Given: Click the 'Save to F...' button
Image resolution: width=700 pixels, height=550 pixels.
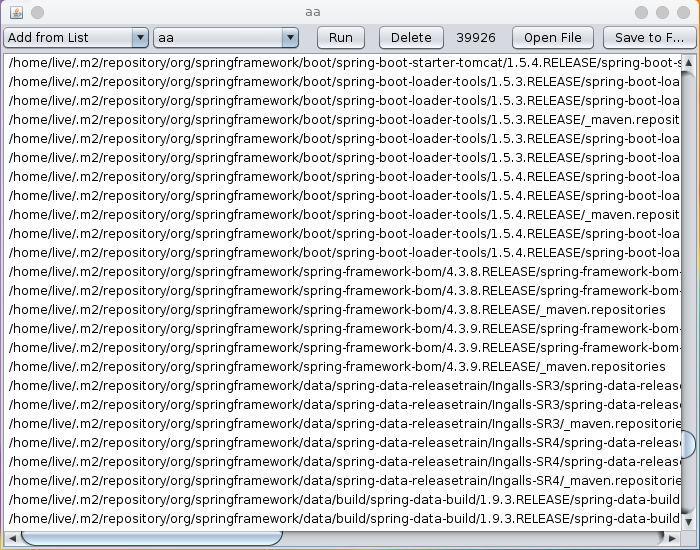Looking at the screenshot, I should click(x=649, y=38).
